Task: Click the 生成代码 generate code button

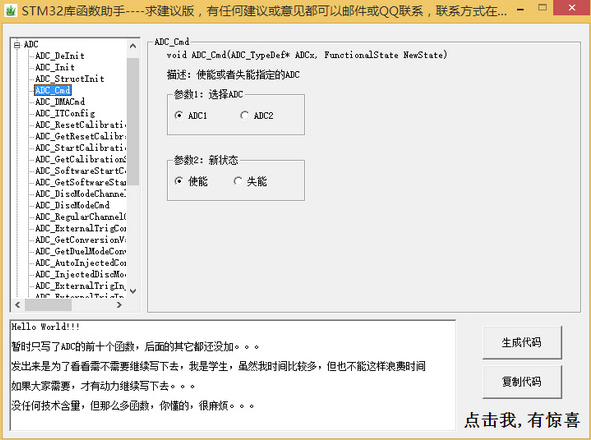Action: pyautogui.click(x=522, y=342)
